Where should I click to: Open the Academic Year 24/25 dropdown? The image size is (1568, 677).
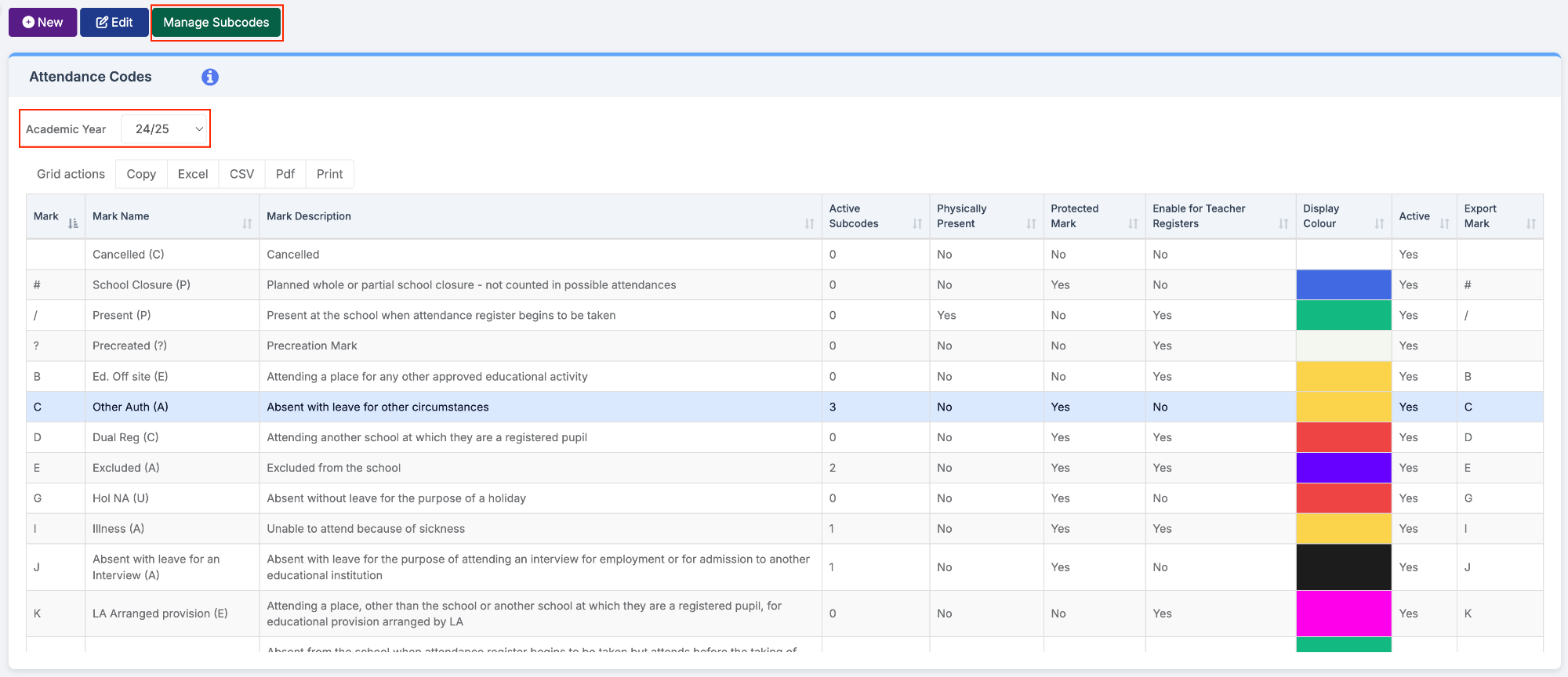pos(165,129)
